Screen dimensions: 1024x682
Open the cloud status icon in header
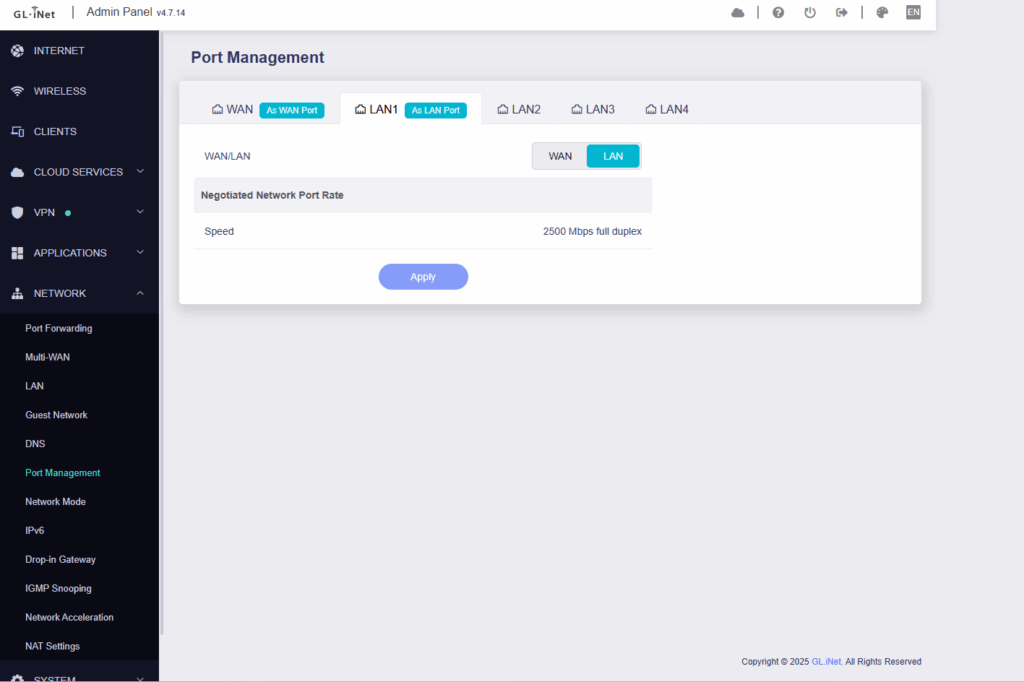[737, 12]
